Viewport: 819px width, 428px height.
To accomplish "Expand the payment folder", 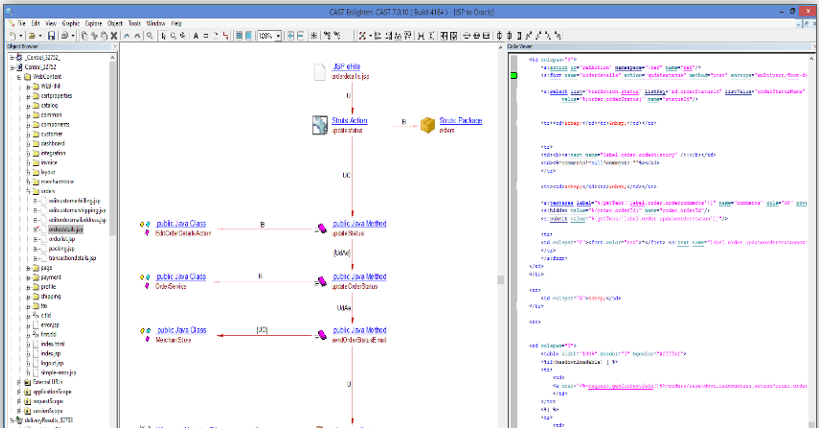I will pyautogui.click(x=28, y=277).
